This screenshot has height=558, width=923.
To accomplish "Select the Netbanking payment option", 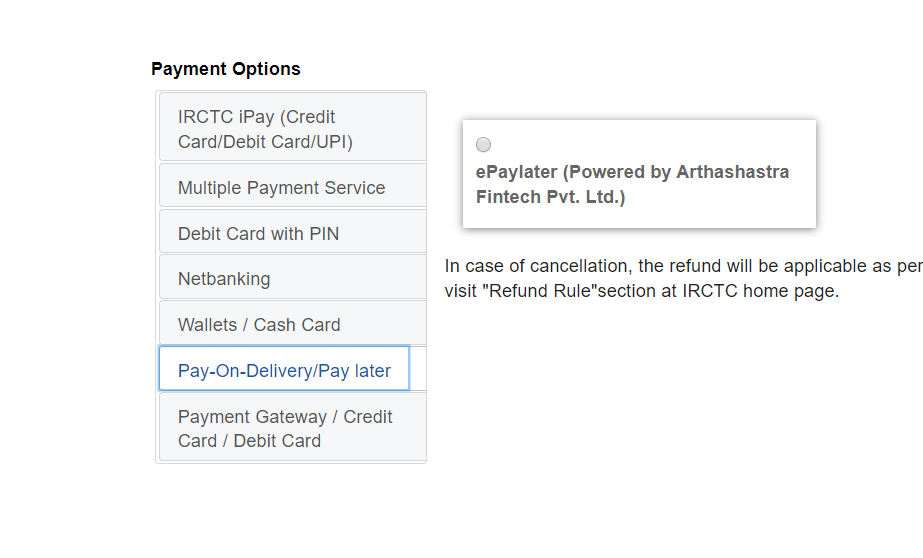I will 292,278.
